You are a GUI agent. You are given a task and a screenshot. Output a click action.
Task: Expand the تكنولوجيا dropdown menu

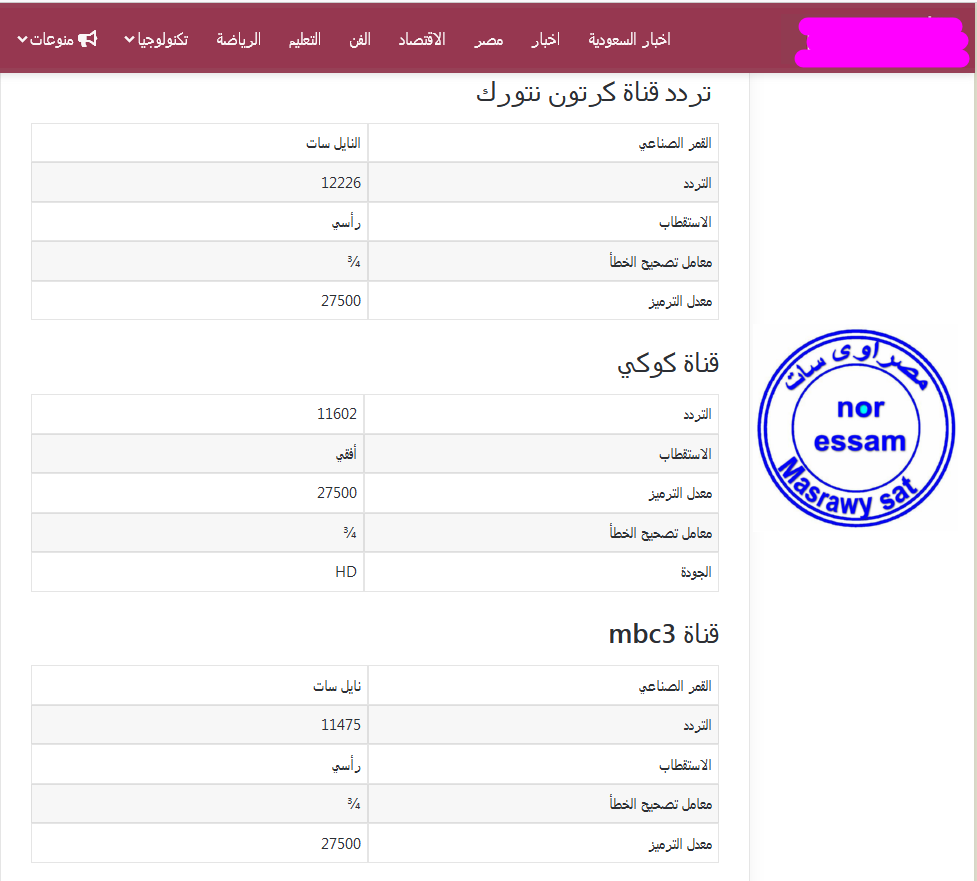click(x=156, y=40)
